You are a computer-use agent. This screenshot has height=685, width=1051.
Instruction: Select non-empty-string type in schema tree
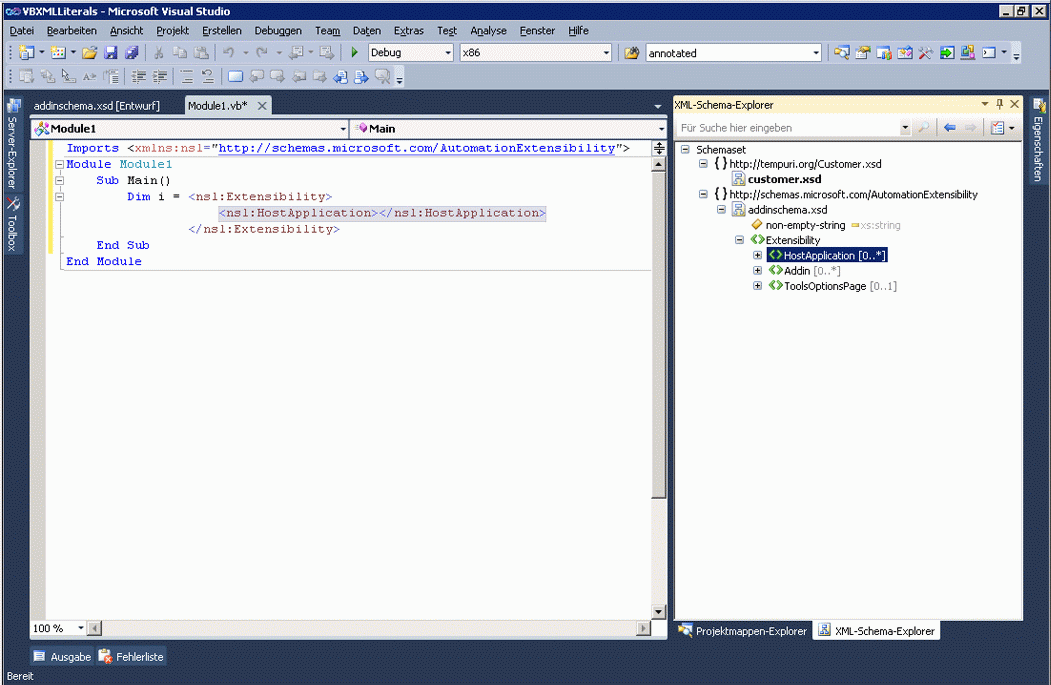click(x=805, y=225)
